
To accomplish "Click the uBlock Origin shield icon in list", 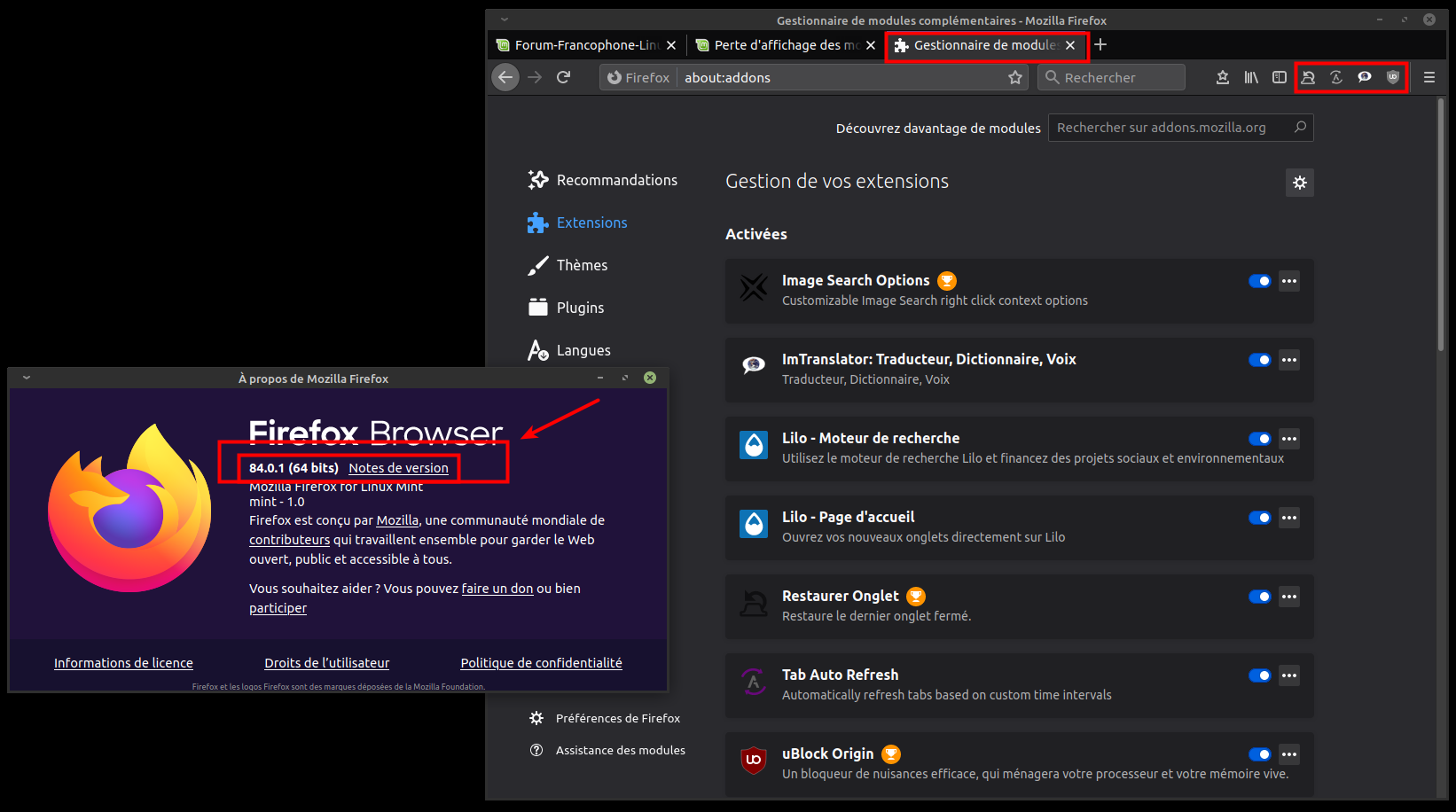I will coord(754,761).
